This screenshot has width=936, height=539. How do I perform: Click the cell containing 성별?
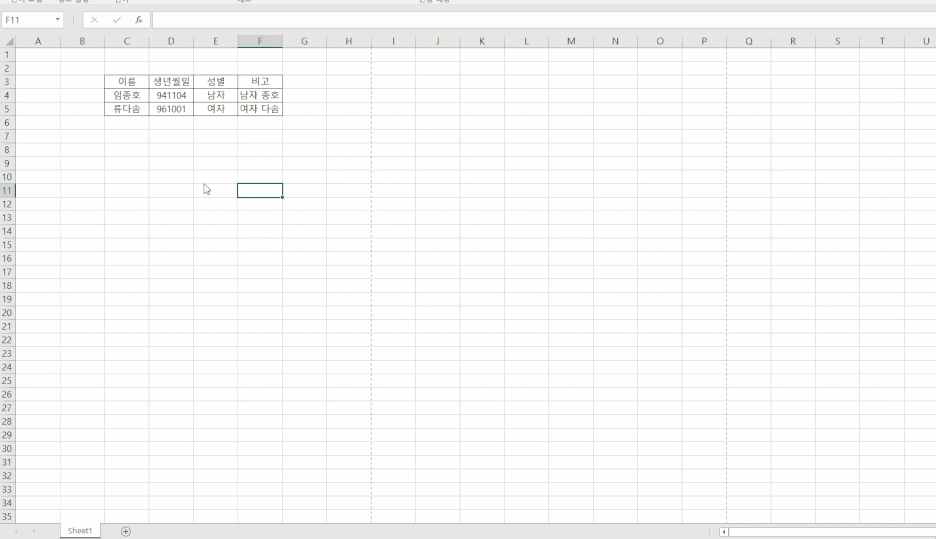point(215,82)
